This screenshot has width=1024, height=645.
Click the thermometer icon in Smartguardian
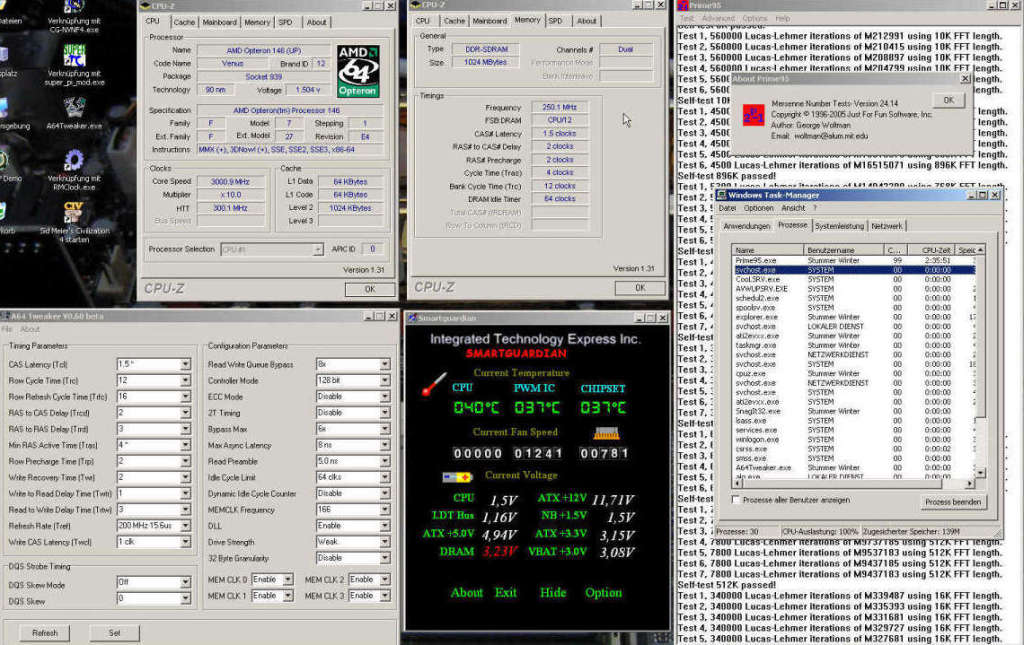434,385
